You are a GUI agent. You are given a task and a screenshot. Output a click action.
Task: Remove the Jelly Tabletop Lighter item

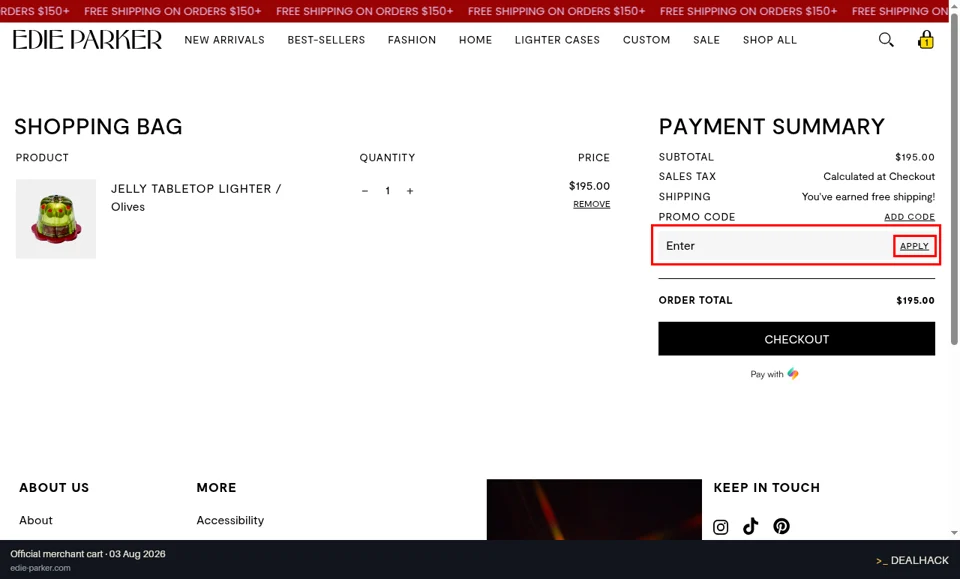click(591, 204)
